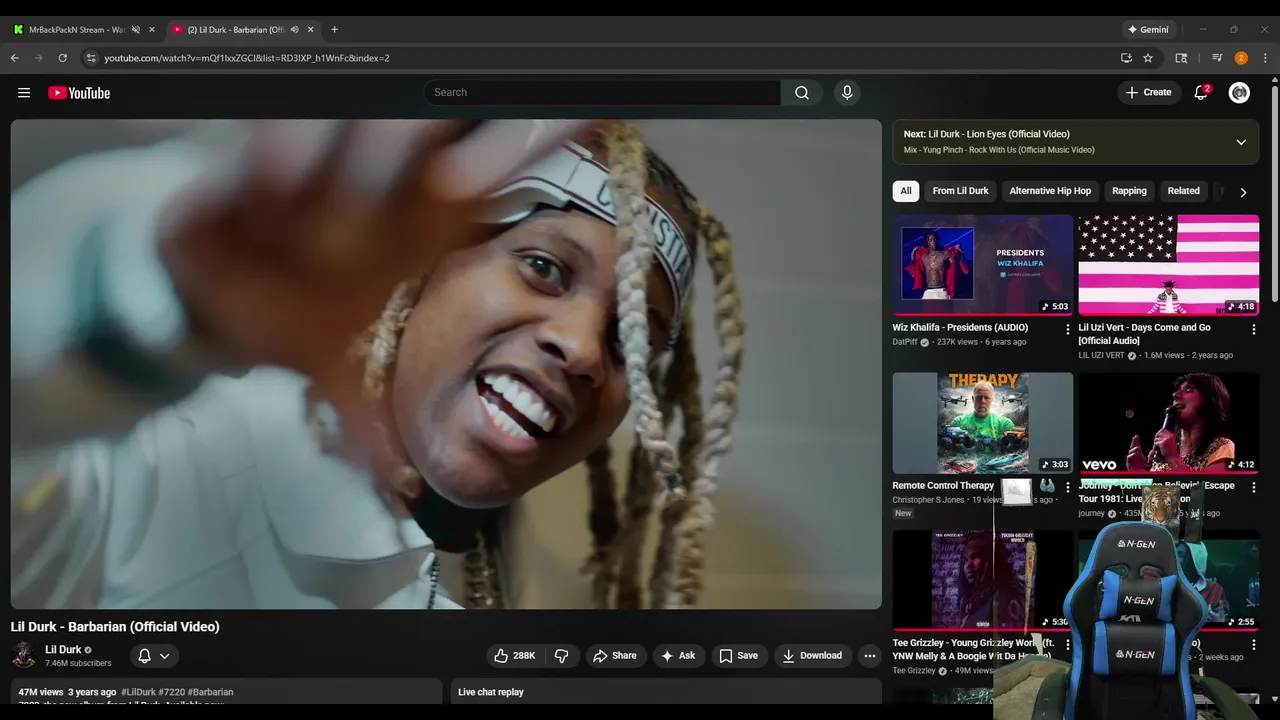
Task: Open the #LilDurk hashtag
Action: coord(138,692)
